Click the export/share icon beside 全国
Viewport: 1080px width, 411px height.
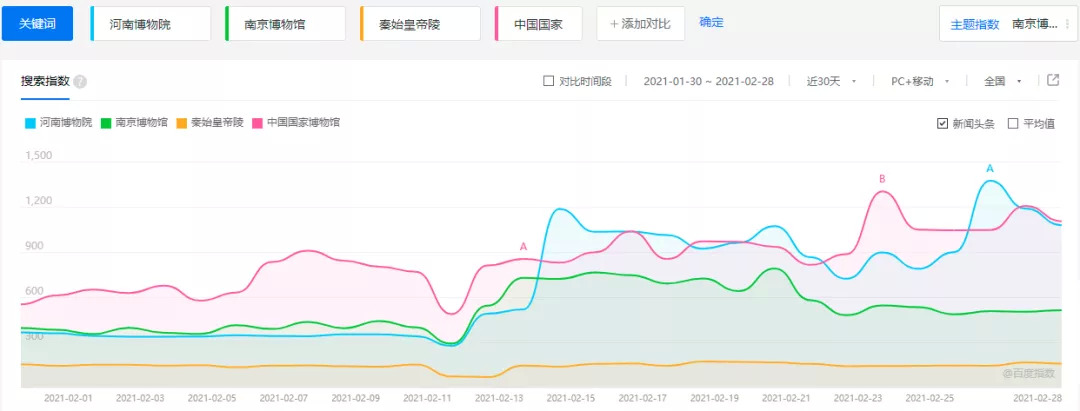1053,81
